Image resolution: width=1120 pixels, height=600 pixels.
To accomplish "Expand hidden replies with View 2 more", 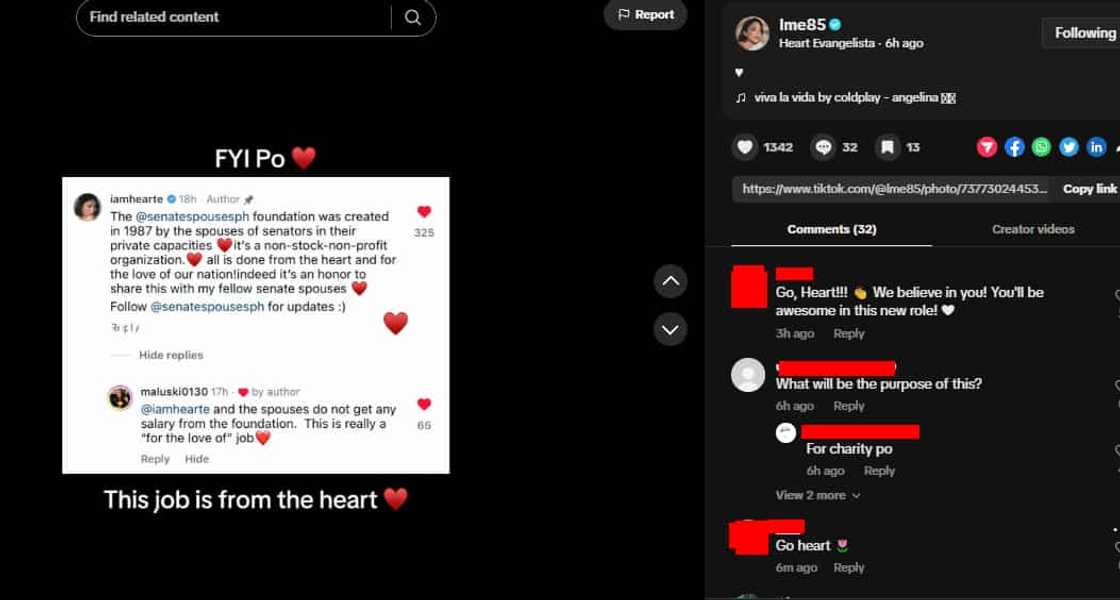I will click(x=810, y=494).
